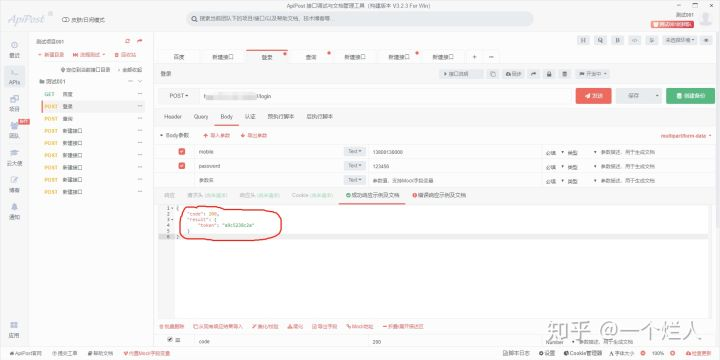Screen dimensions: 720x360
Task: Click the request URL input field
Action: (x=385, y=96)
